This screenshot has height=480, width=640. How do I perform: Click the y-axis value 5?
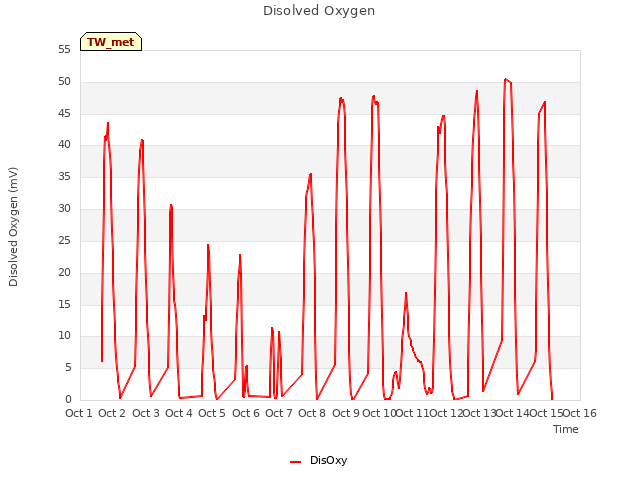[68, 368]
